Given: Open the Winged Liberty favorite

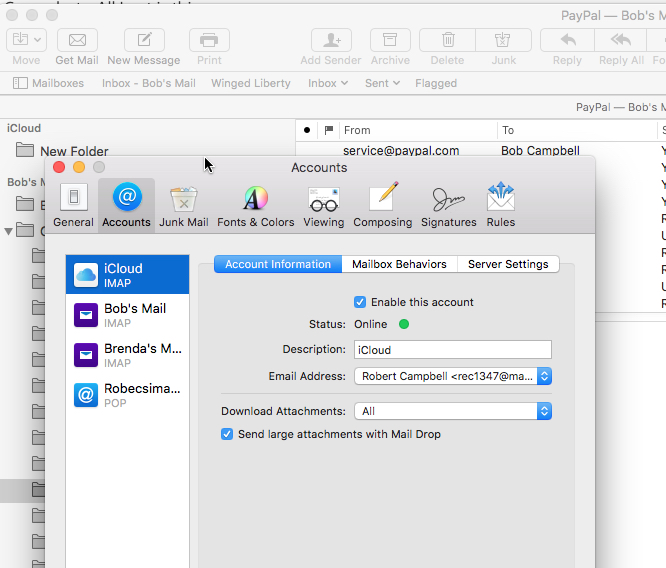Looking at the screenshot, I should (x=251, y=83).
